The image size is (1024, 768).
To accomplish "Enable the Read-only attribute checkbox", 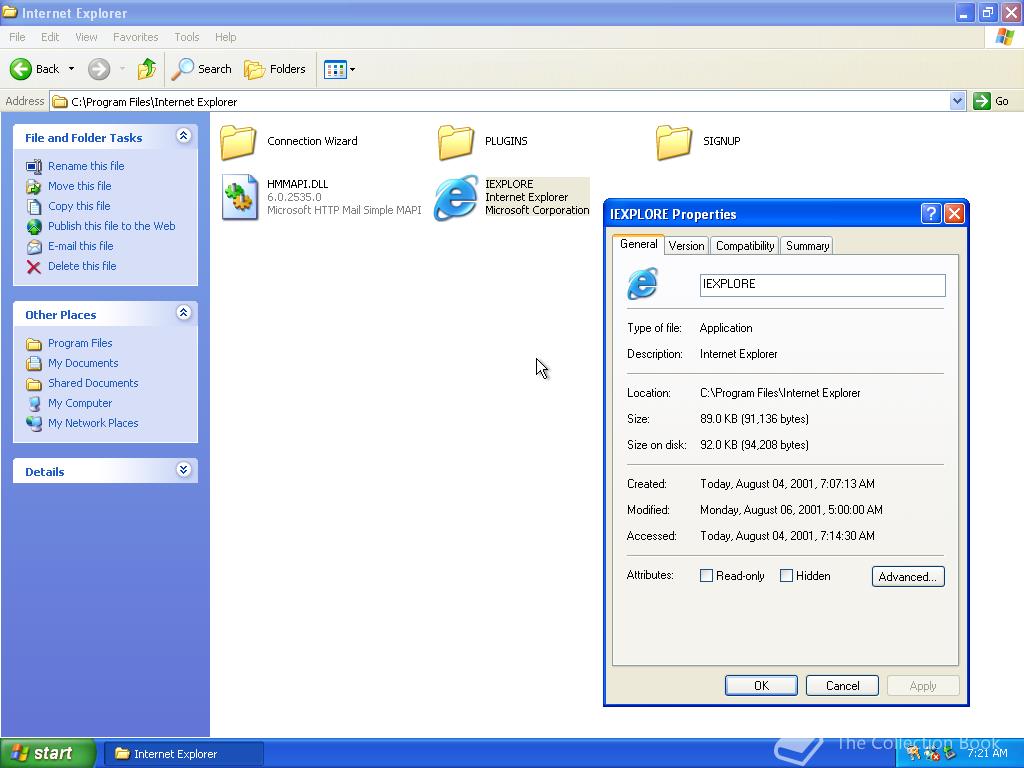I will [707, 576].
